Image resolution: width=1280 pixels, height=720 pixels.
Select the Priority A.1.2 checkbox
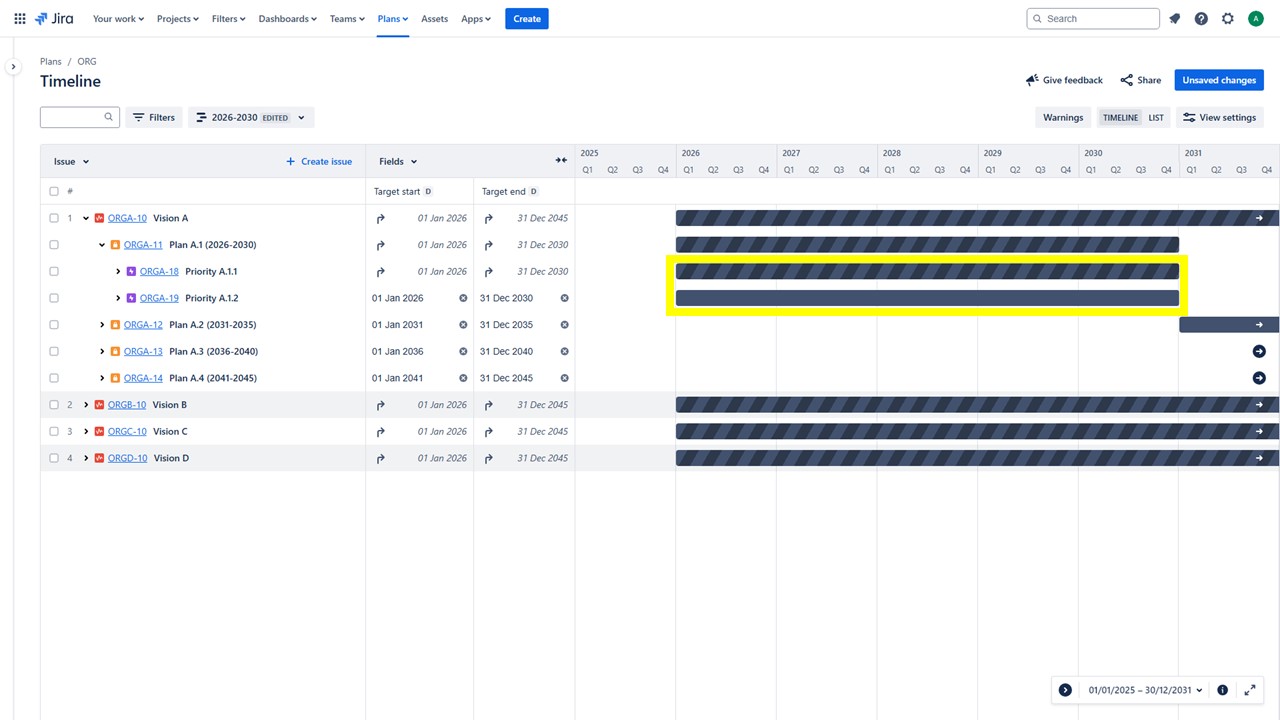pyautogui.click(x=54, y=298)
